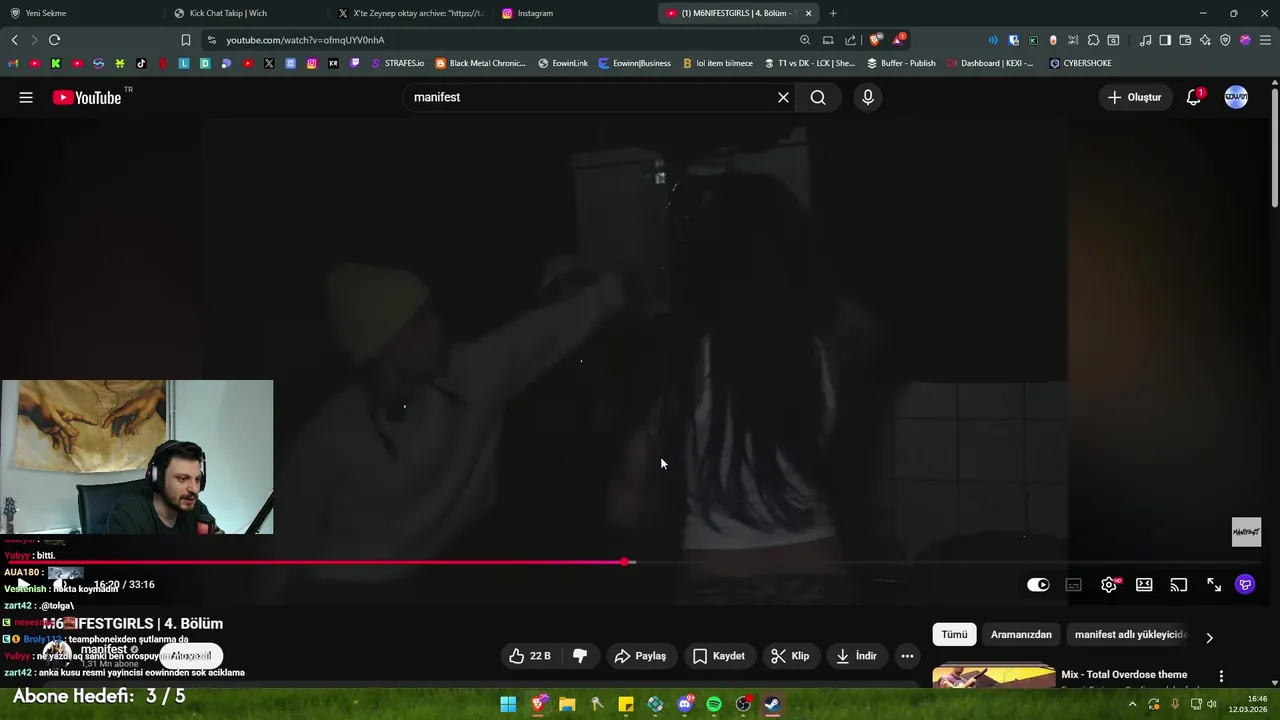Toggle the browser sidebar panel
The height and width of the screenshot is (720, 1280).
click(1165, 40)
